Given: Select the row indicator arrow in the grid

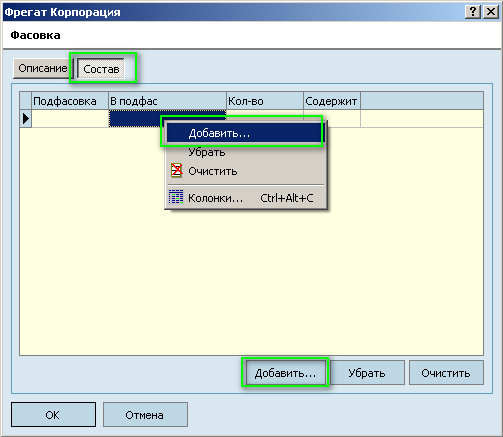Looking at the screenshot, I should tap(26, 119).
